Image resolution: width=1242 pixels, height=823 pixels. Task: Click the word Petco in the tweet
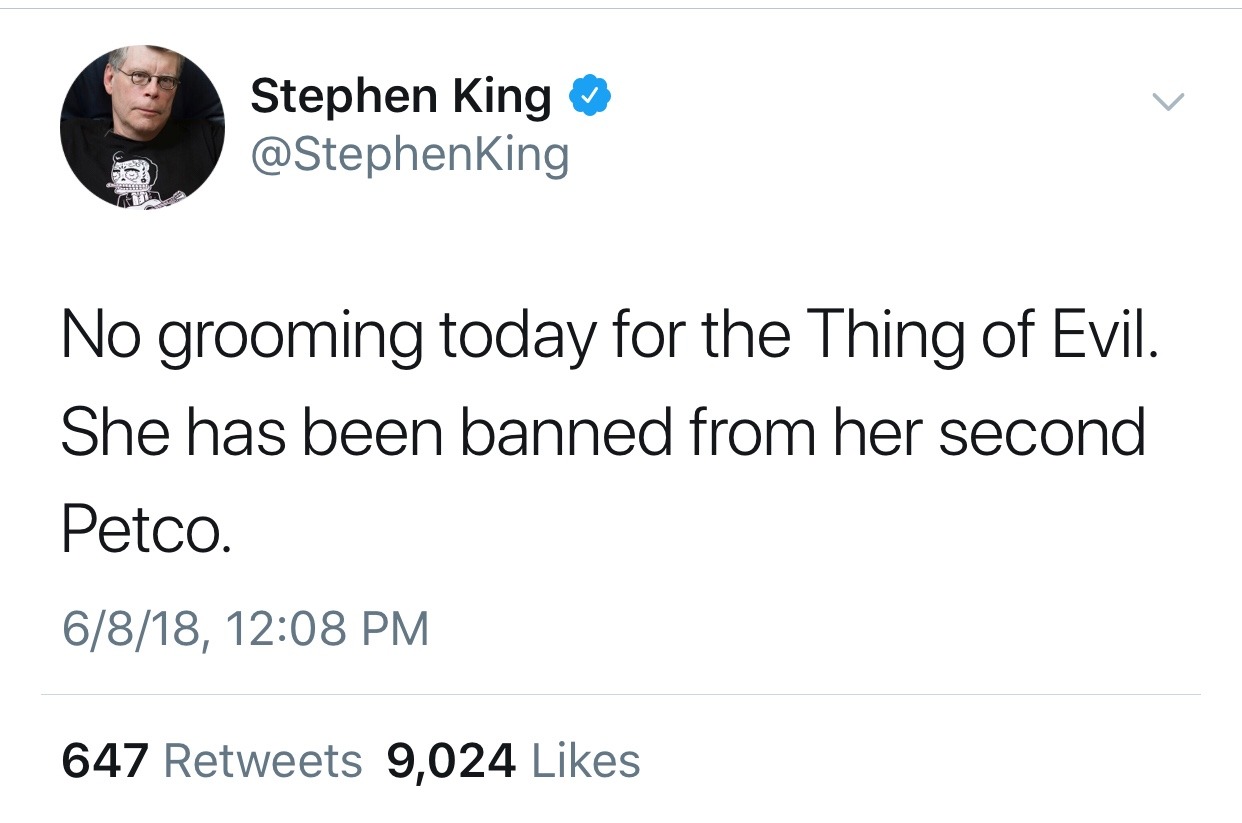146,530
